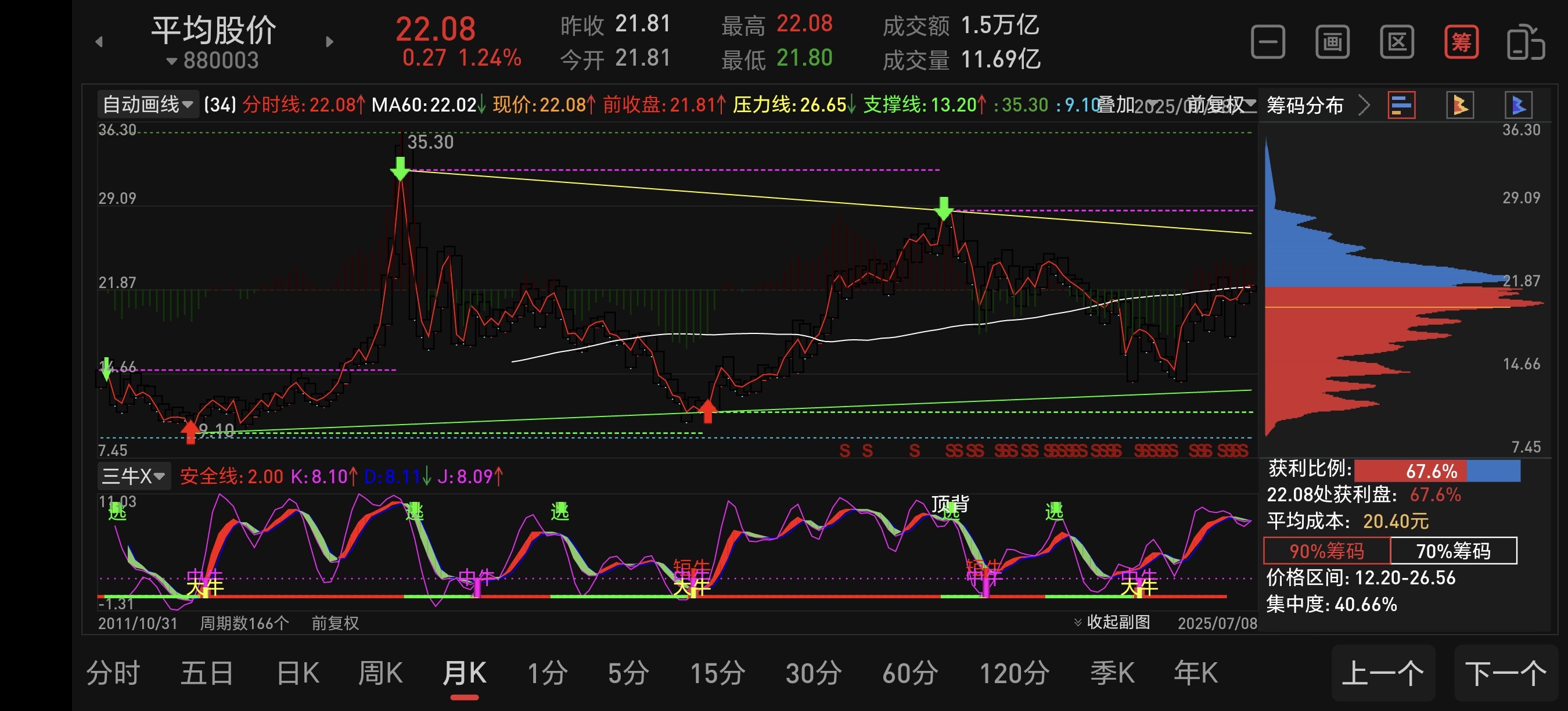Switch to the 周K tab
This screenshot has width=1568, height=711.
tap(380, 673)
